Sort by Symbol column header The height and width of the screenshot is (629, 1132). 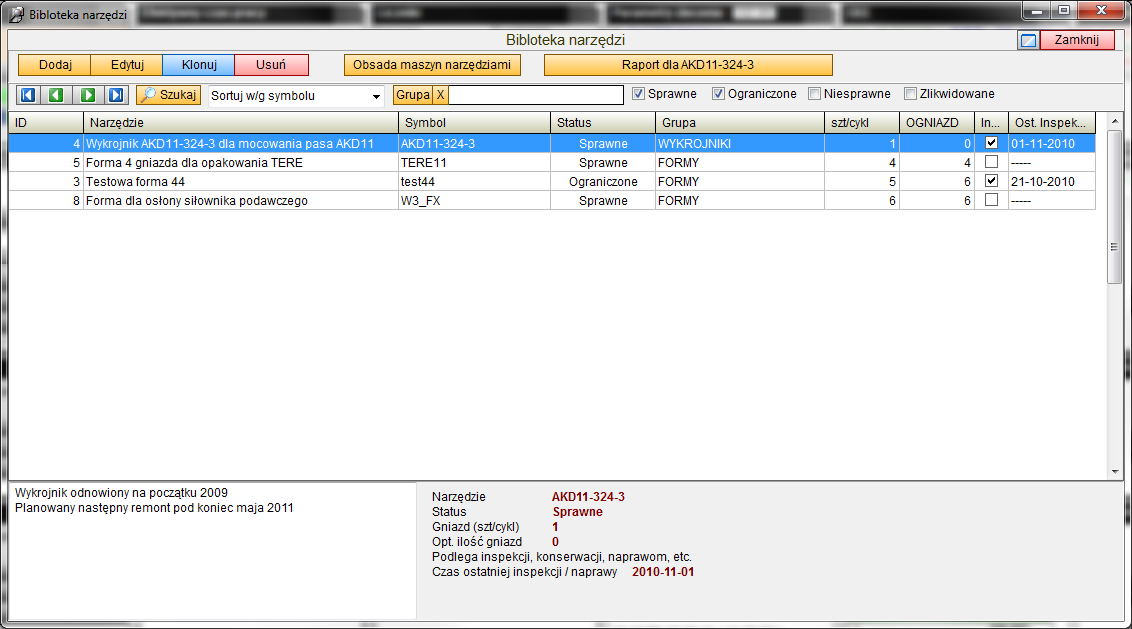point(474,123)
